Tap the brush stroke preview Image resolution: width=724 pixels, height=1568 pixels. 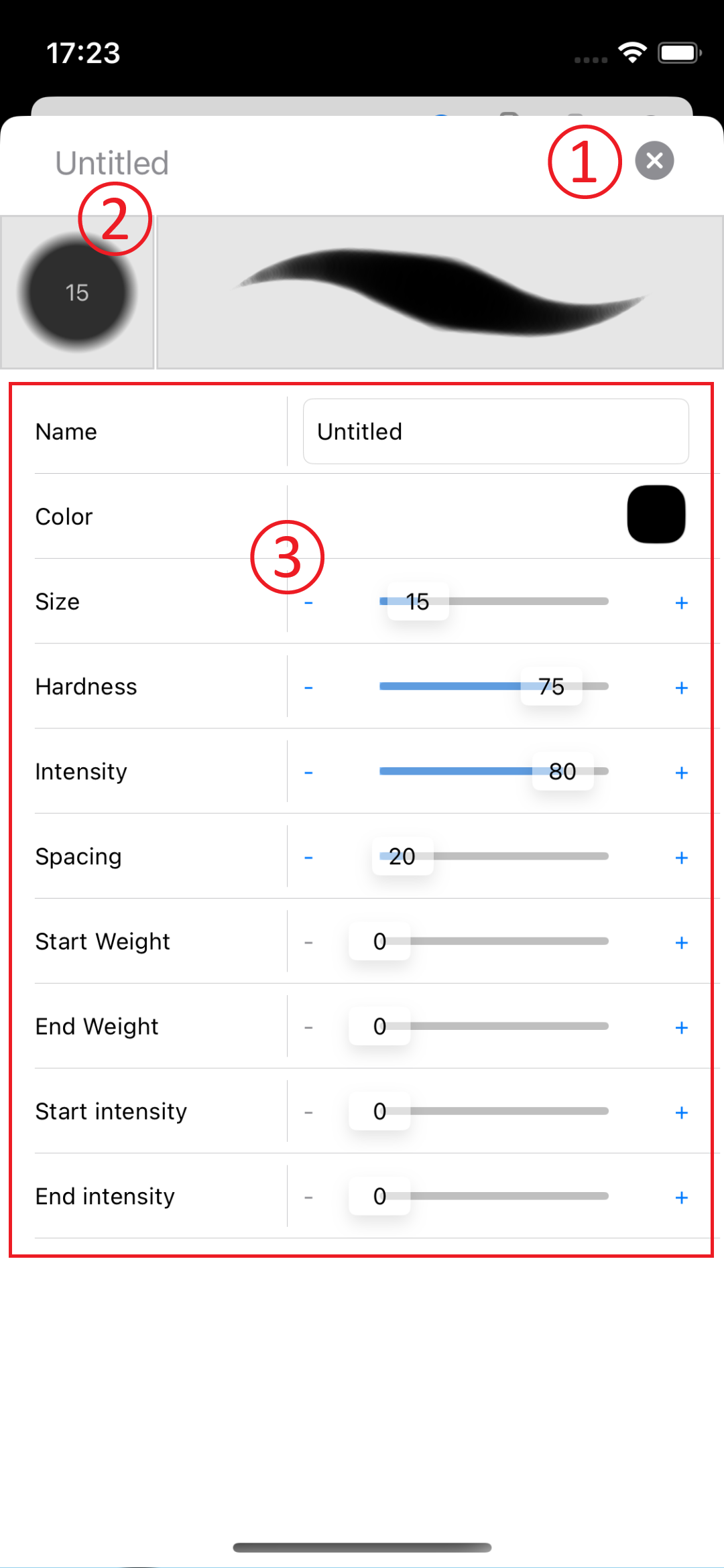click(440, 293)
